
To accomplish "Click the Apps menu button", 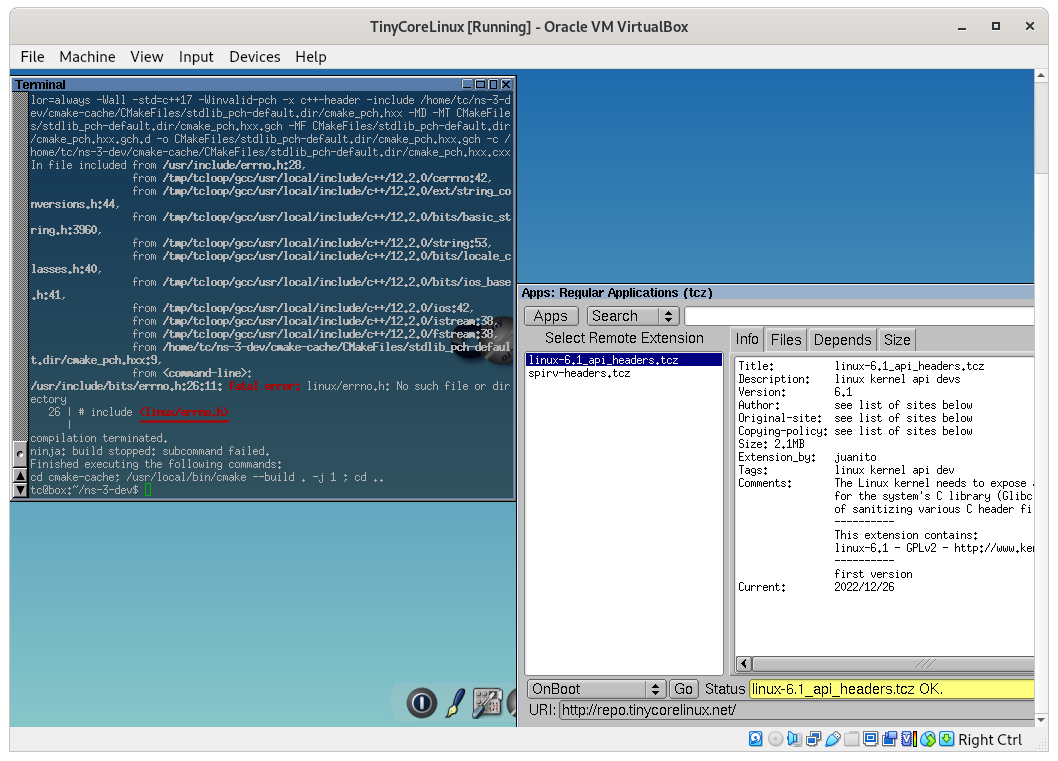I will (x=551, y=316).
